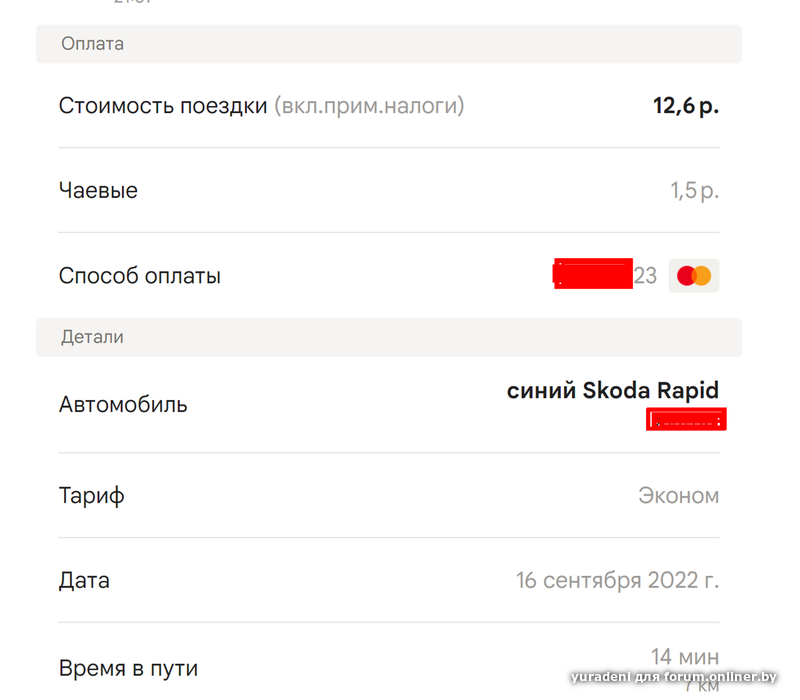Select the Эконом tariff value

click(x=678, y=496)
